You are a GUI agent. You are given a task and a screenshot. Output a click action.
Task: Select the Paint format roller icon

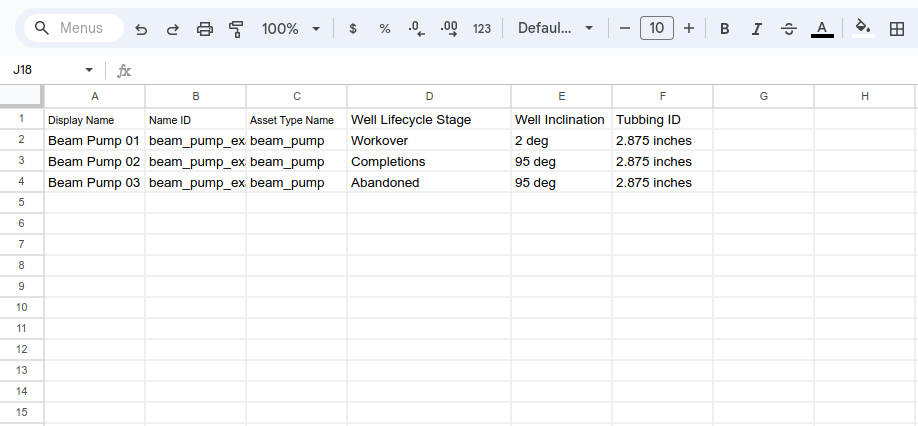coord(236,29)
